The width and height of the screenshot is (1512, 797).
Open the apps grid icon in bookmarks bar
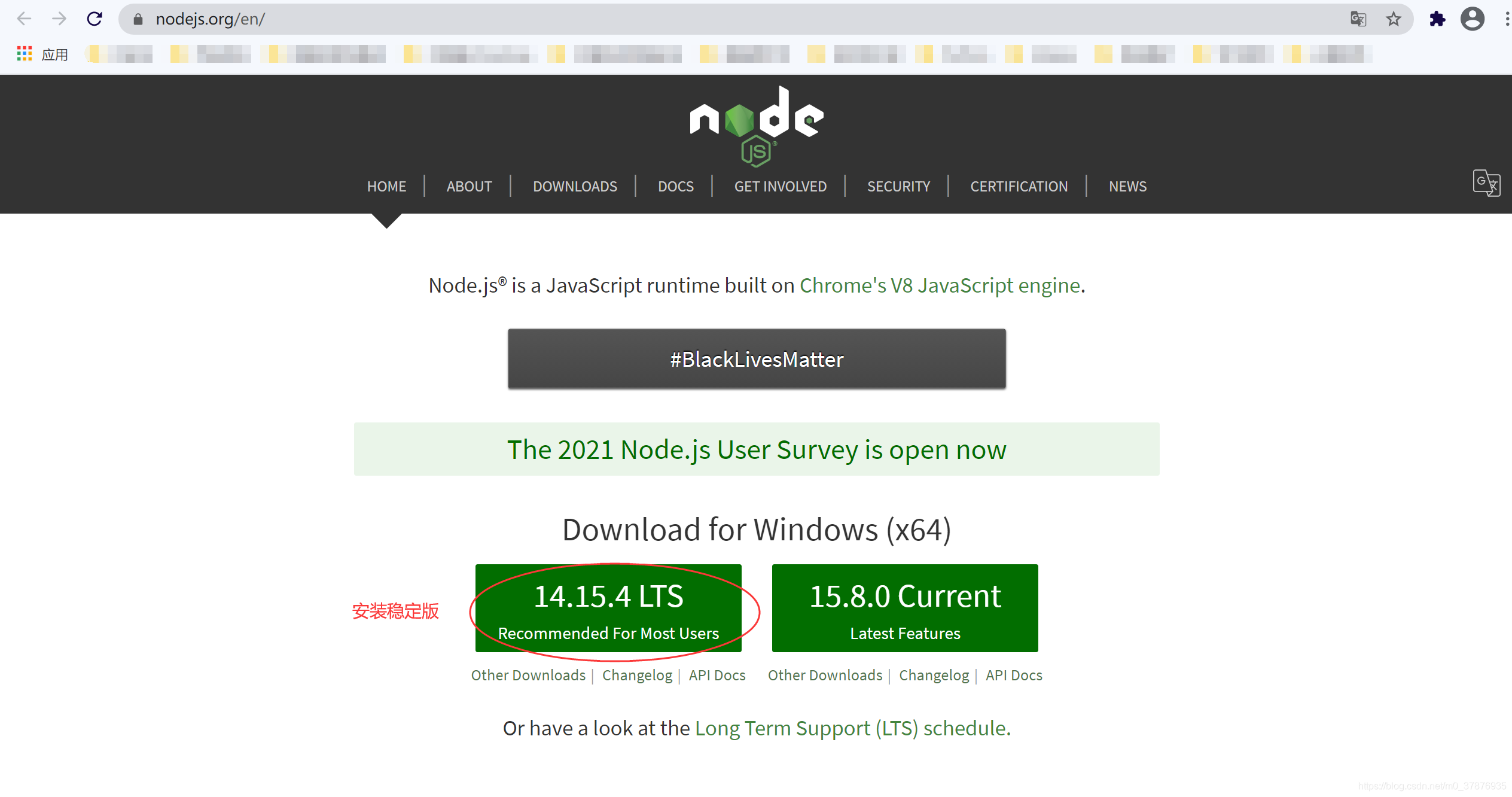tap(24, 54)
